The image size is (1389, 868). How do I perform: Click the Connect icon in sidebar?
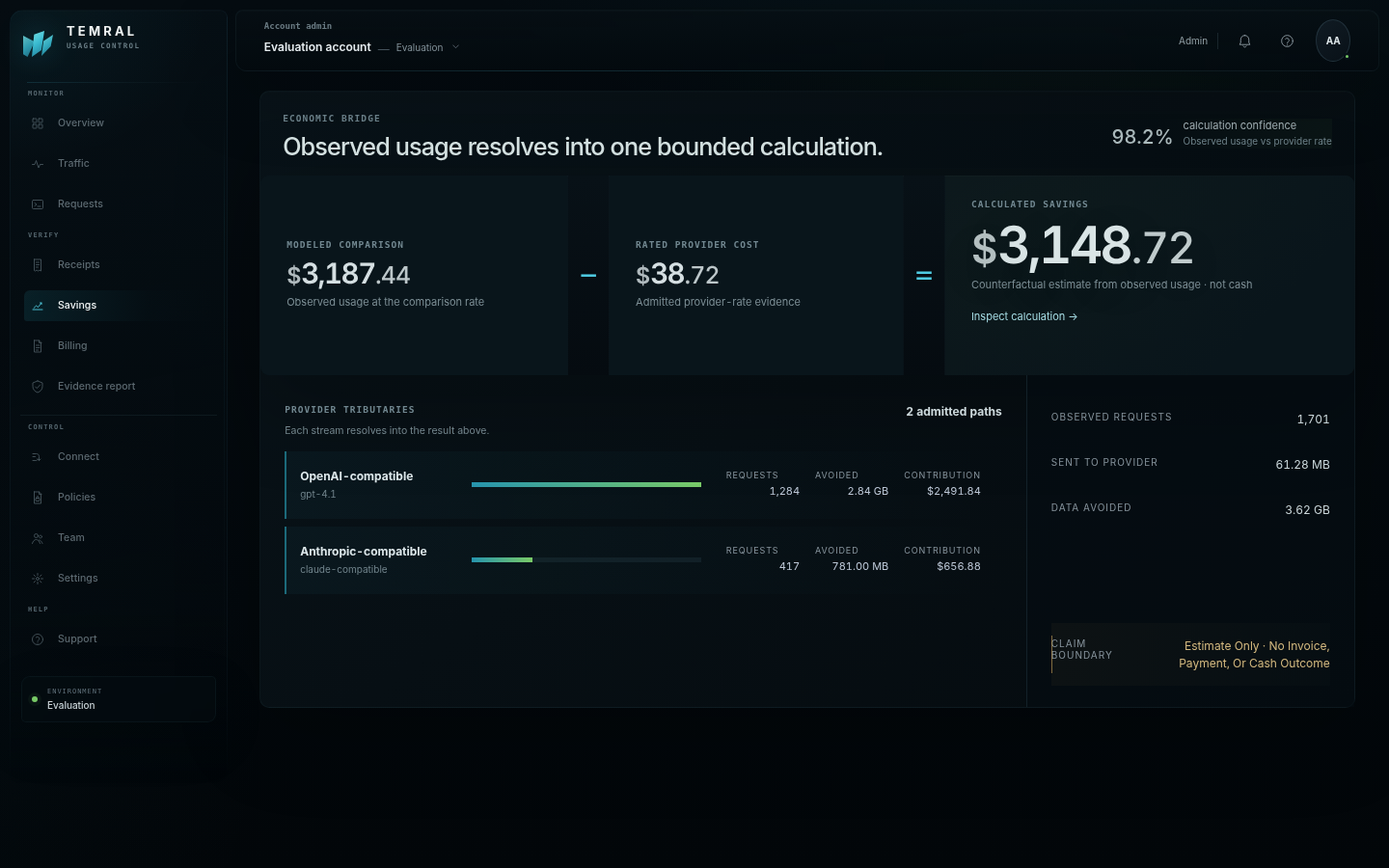click(38, 457)
